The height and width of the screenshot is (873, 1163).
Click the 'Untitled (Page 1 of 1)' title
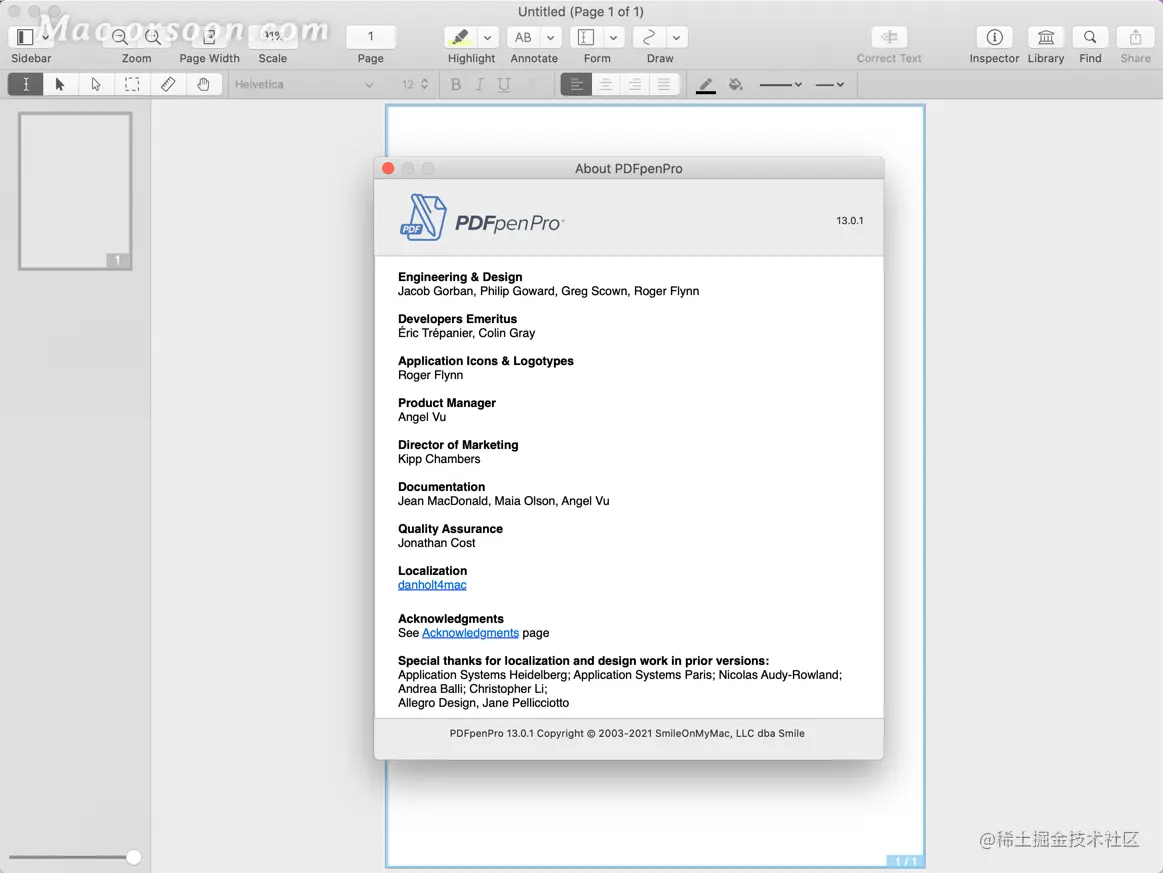click(x=581, y=11)
